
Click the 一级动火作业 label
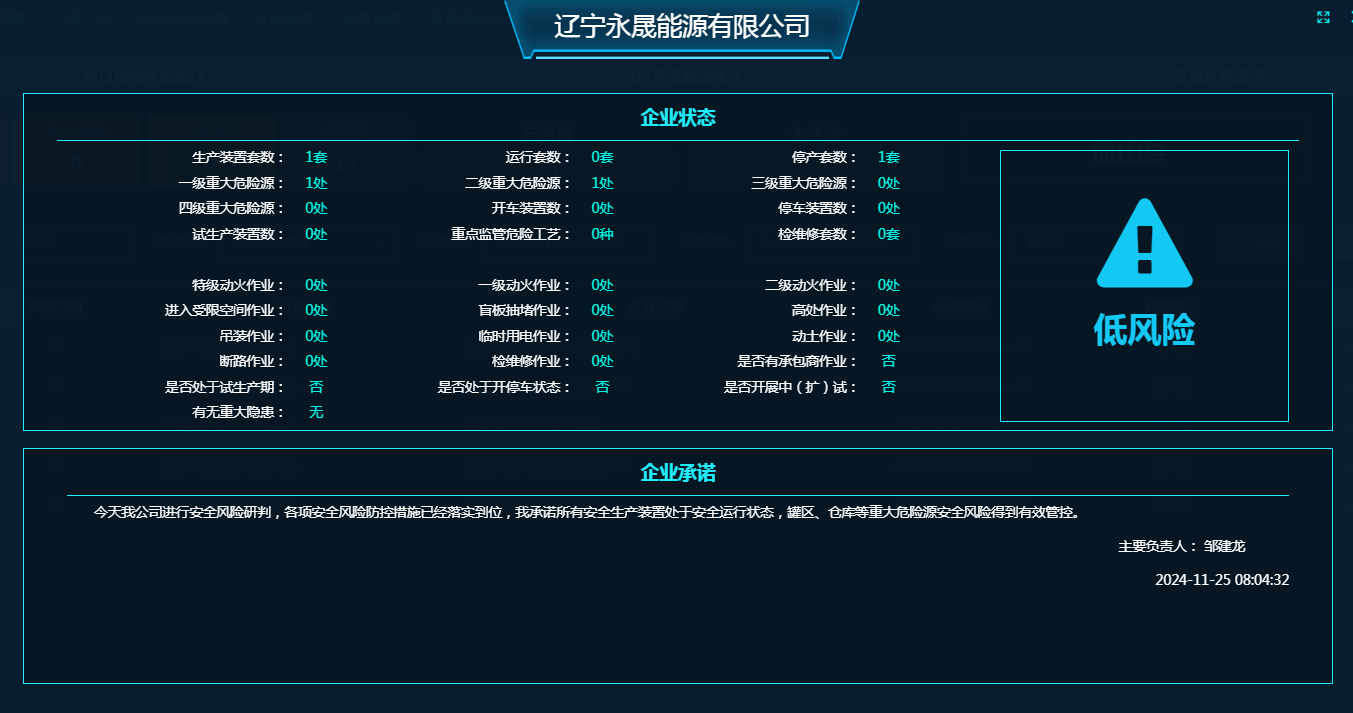[525, 285]
